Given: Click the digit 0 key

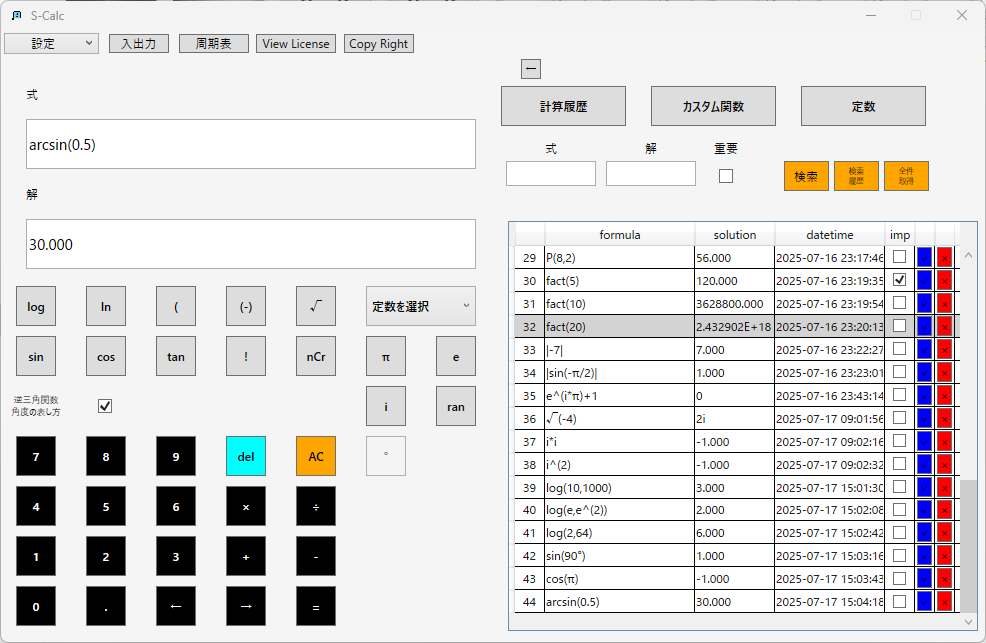Looking at the screenshot, I should pos(36,606).
